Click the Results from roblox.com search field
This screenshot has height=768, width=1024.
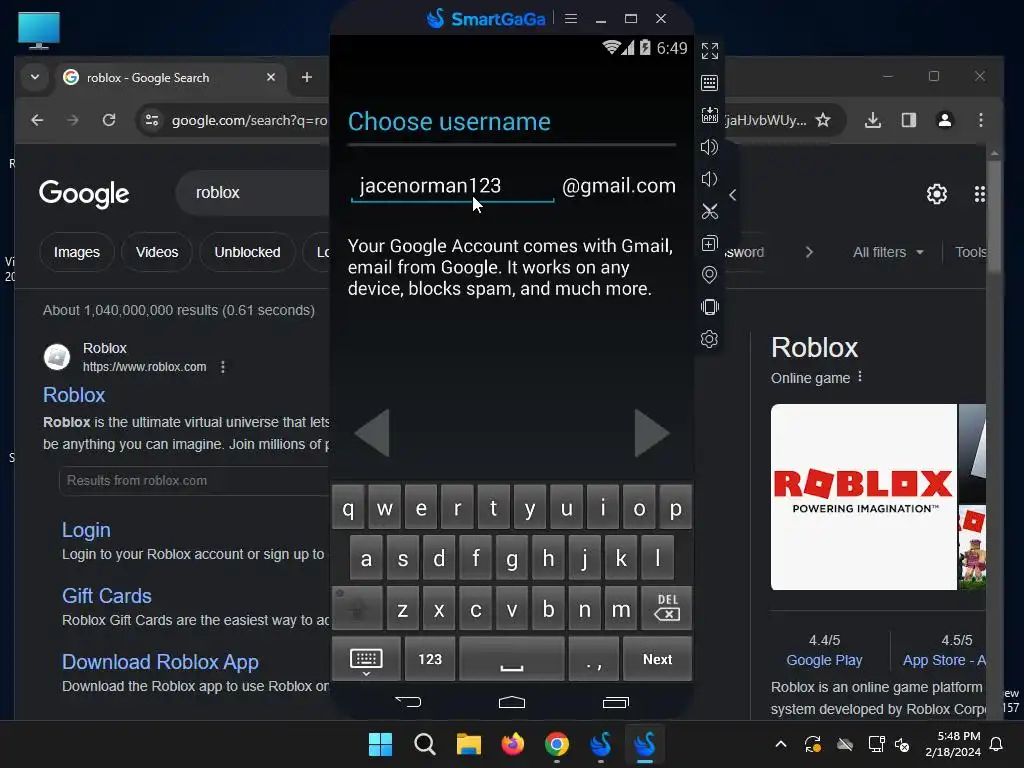pos(194,481)
